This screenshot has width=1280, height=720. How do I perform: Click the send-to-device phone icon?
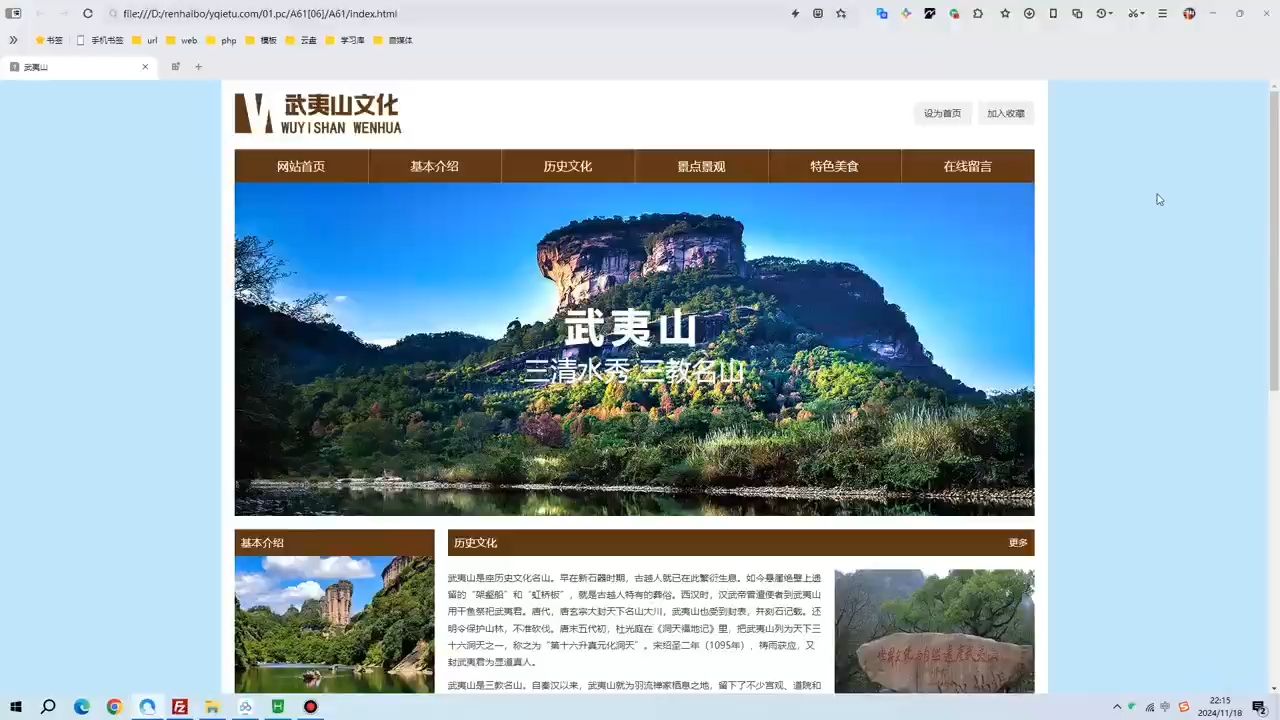tap(1053, 14)
